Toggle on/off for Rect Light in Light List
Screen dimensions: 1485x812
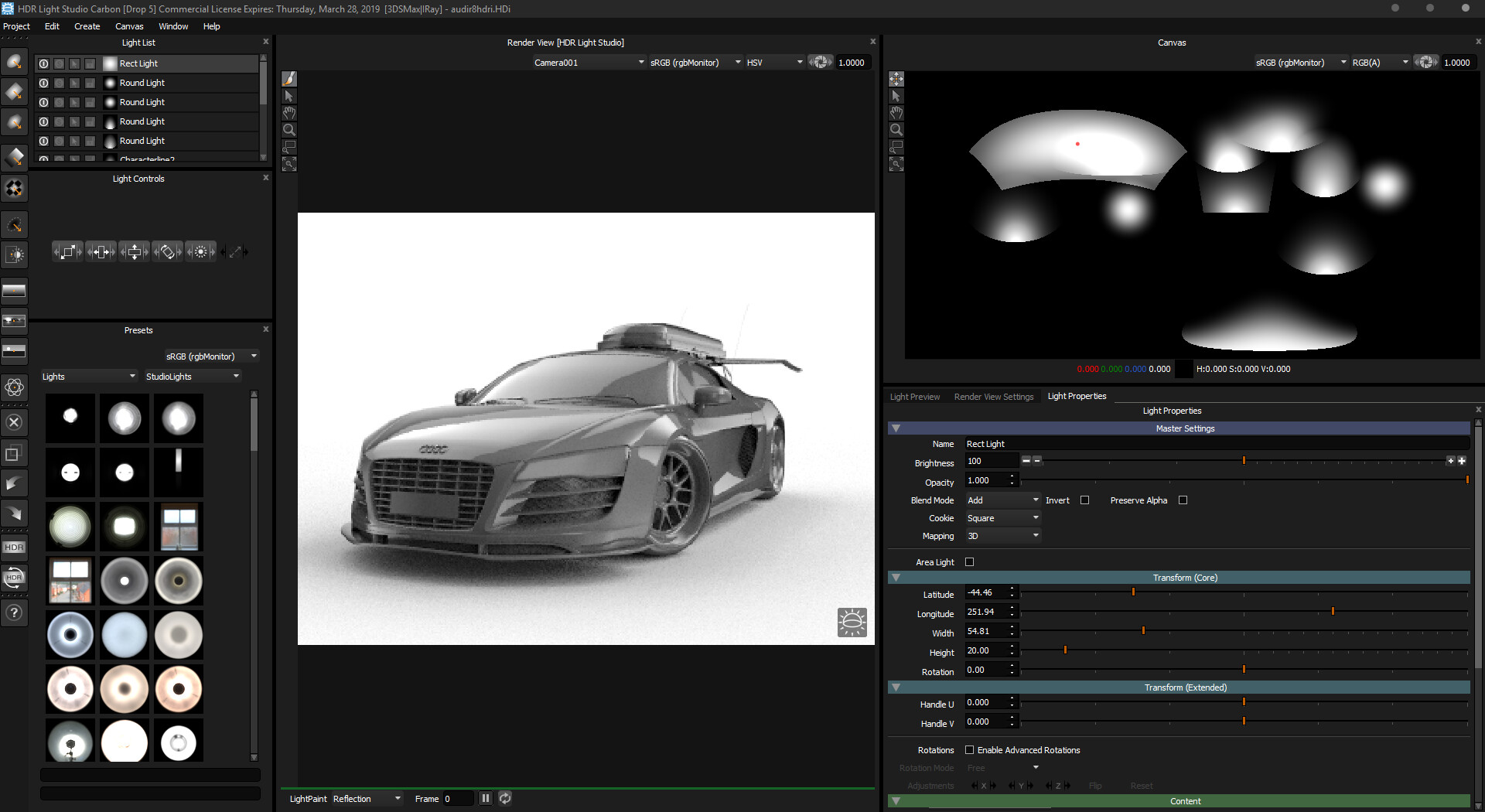[44, 63]
